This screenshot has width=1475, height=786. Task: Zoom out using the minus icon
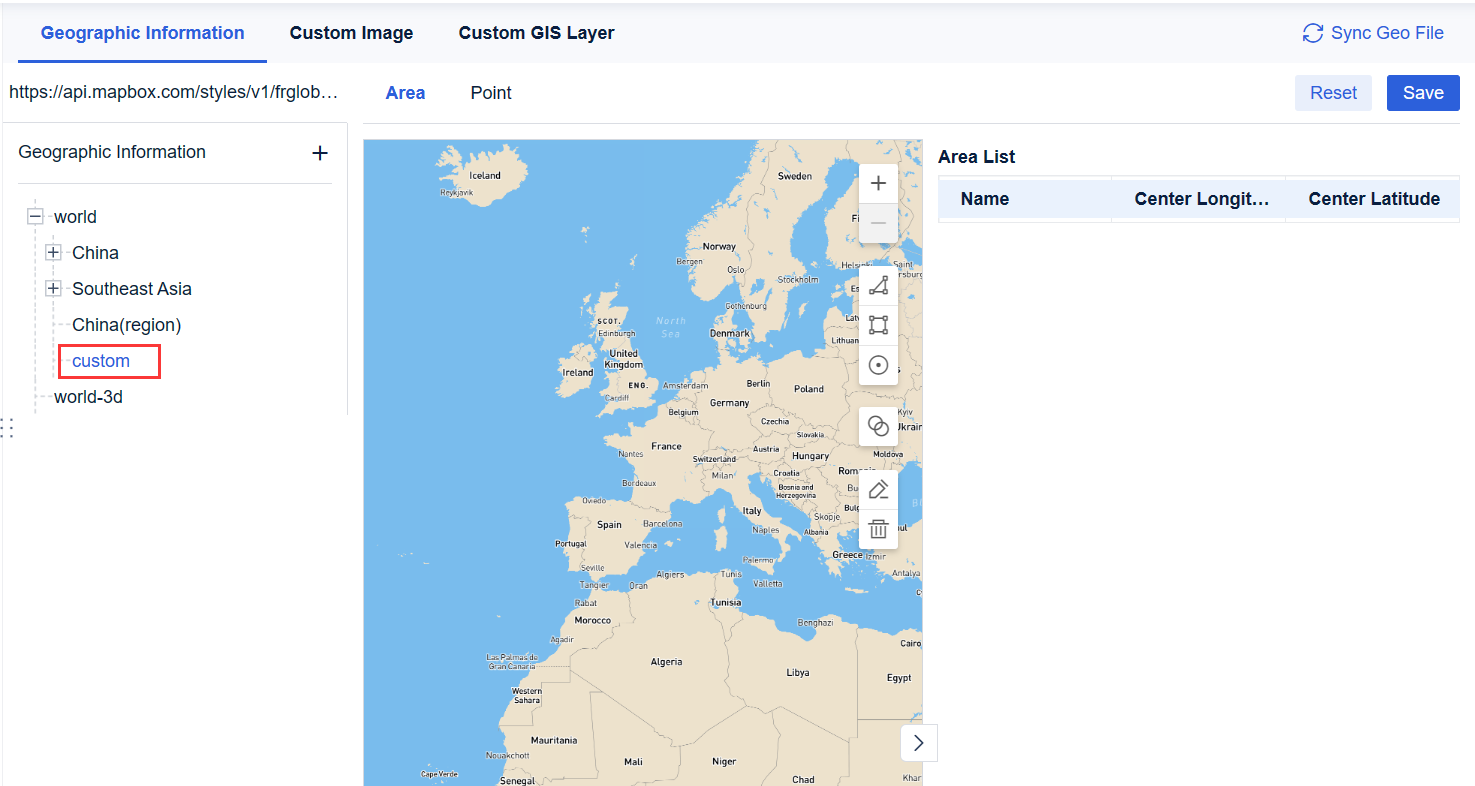pyautogui.click(x=878, y=223)
